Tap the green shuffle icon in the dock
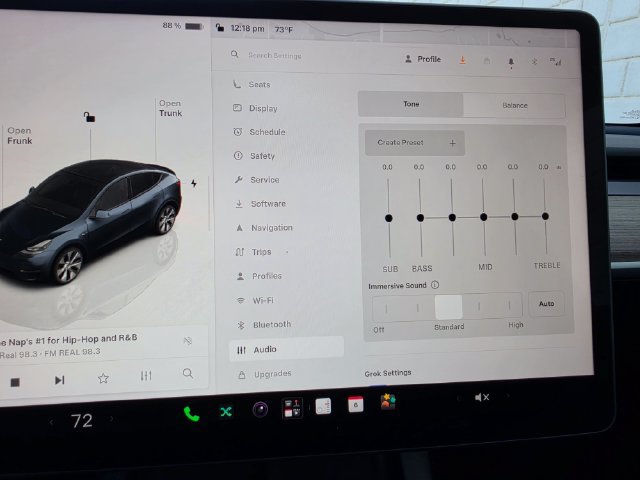Viewport: 640px width, 480px height. pos(226,412)
